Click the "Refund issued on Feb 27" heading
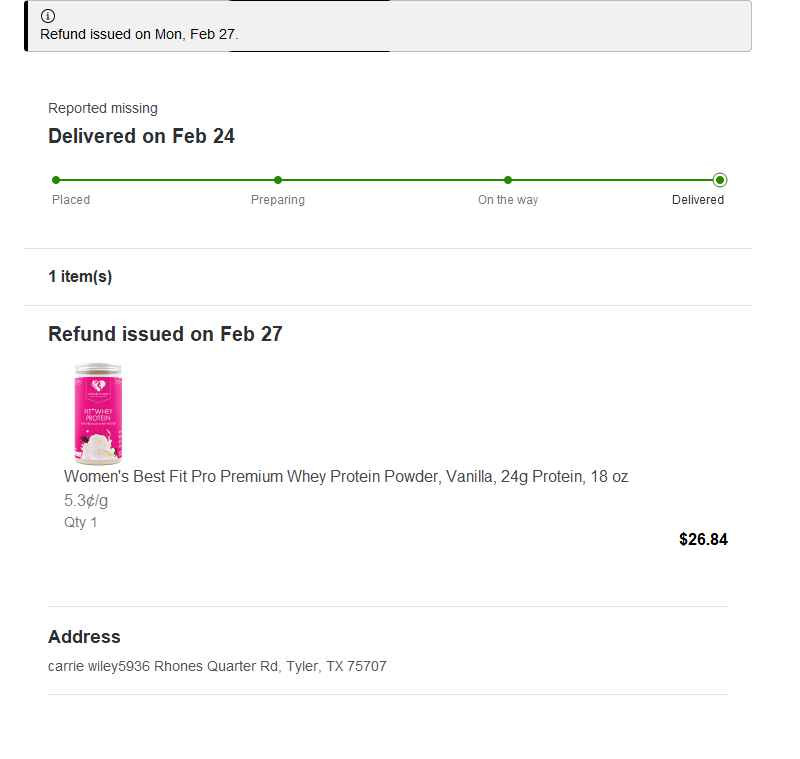Image resolution: width=800 pixels, height=759 pixels. coord(165,334)
